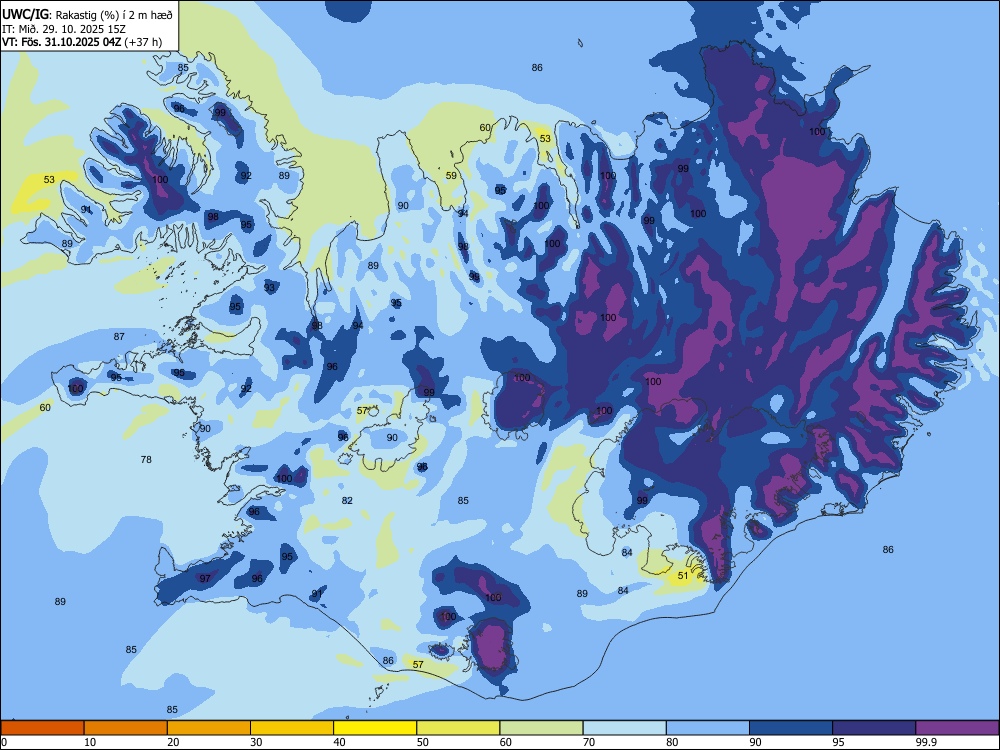This screenshot has height=750, width=1000.
Task: Click the humidity value 87 on the map
Action: click(x=119, y=336)
